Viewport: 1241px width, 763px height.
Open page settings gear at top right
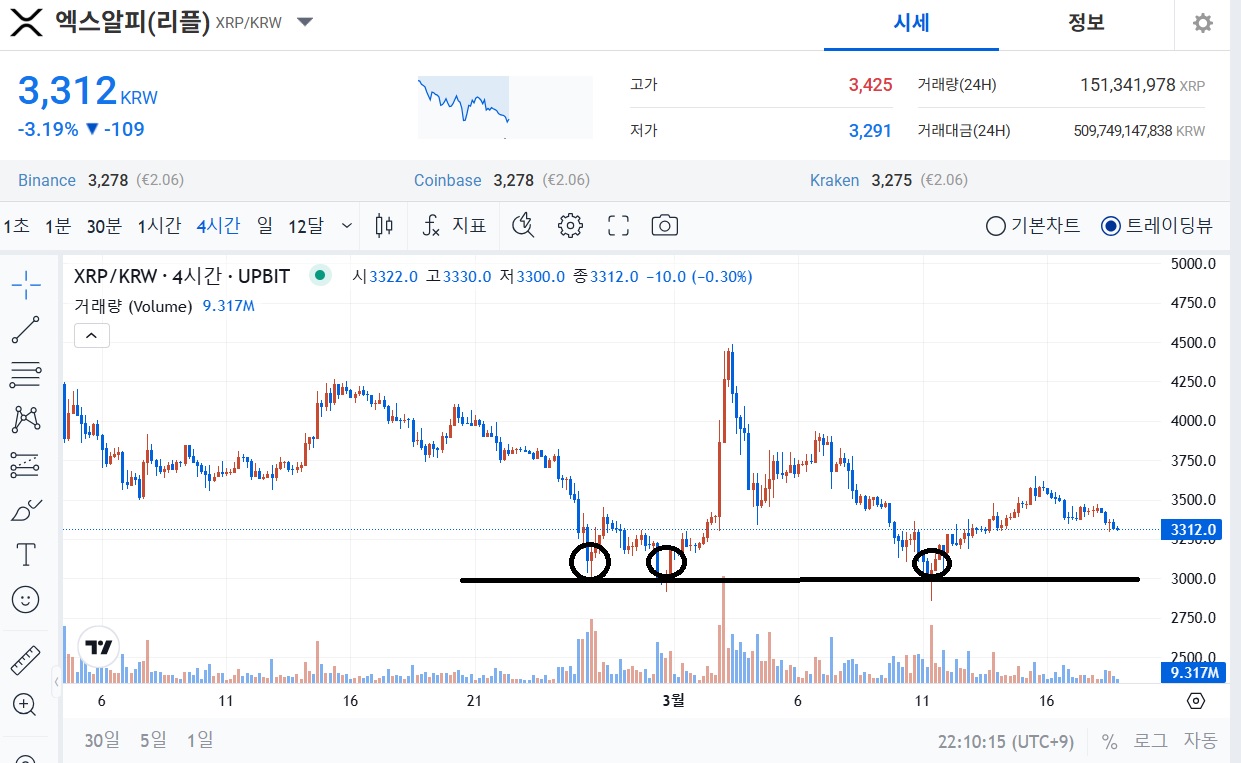pyautogui.click(x=1203, y=23)
